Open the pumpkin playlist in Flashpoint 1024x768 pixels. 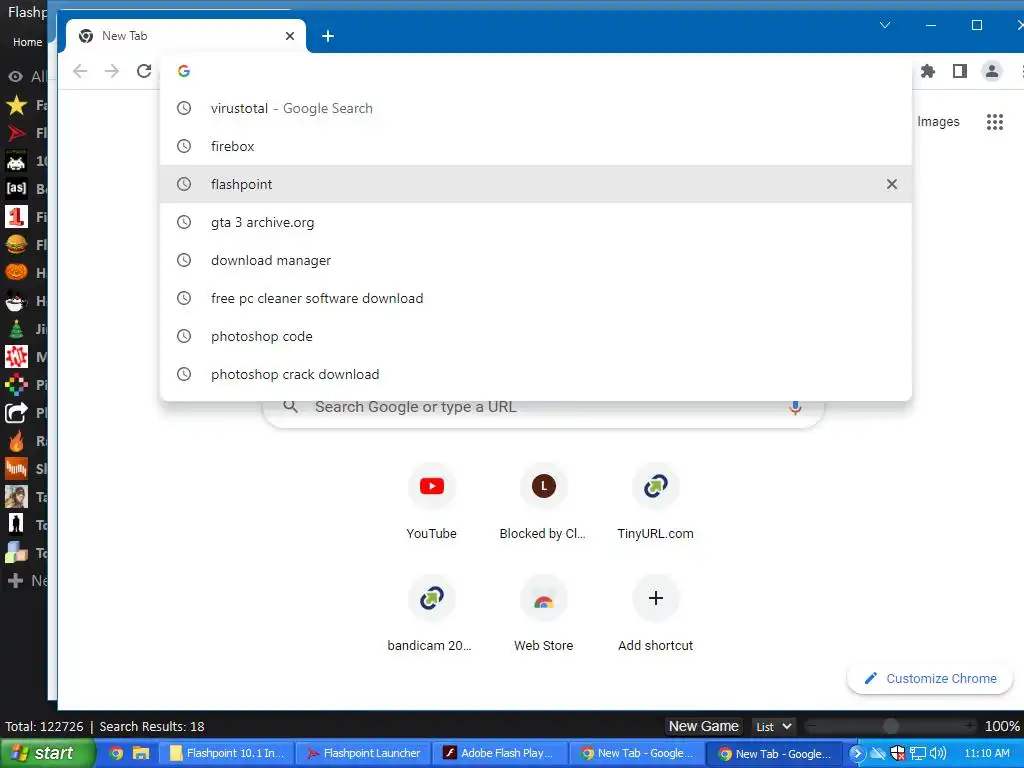(16, 273)
